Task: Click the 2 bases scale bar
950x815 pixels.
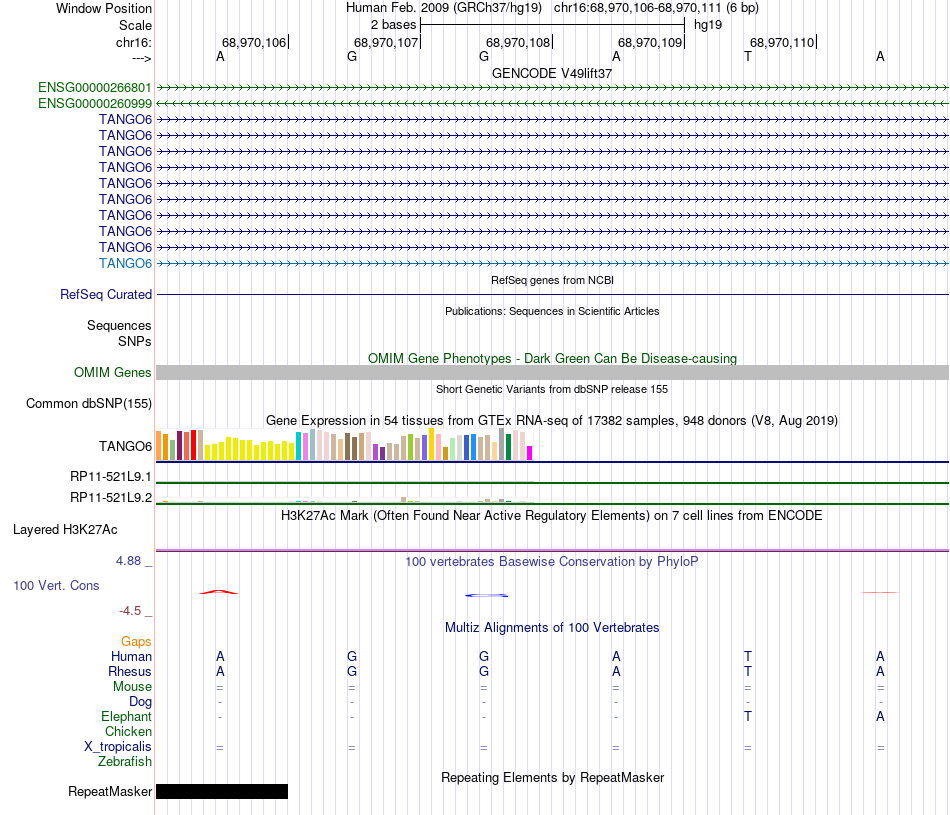Action: point(552,25)
